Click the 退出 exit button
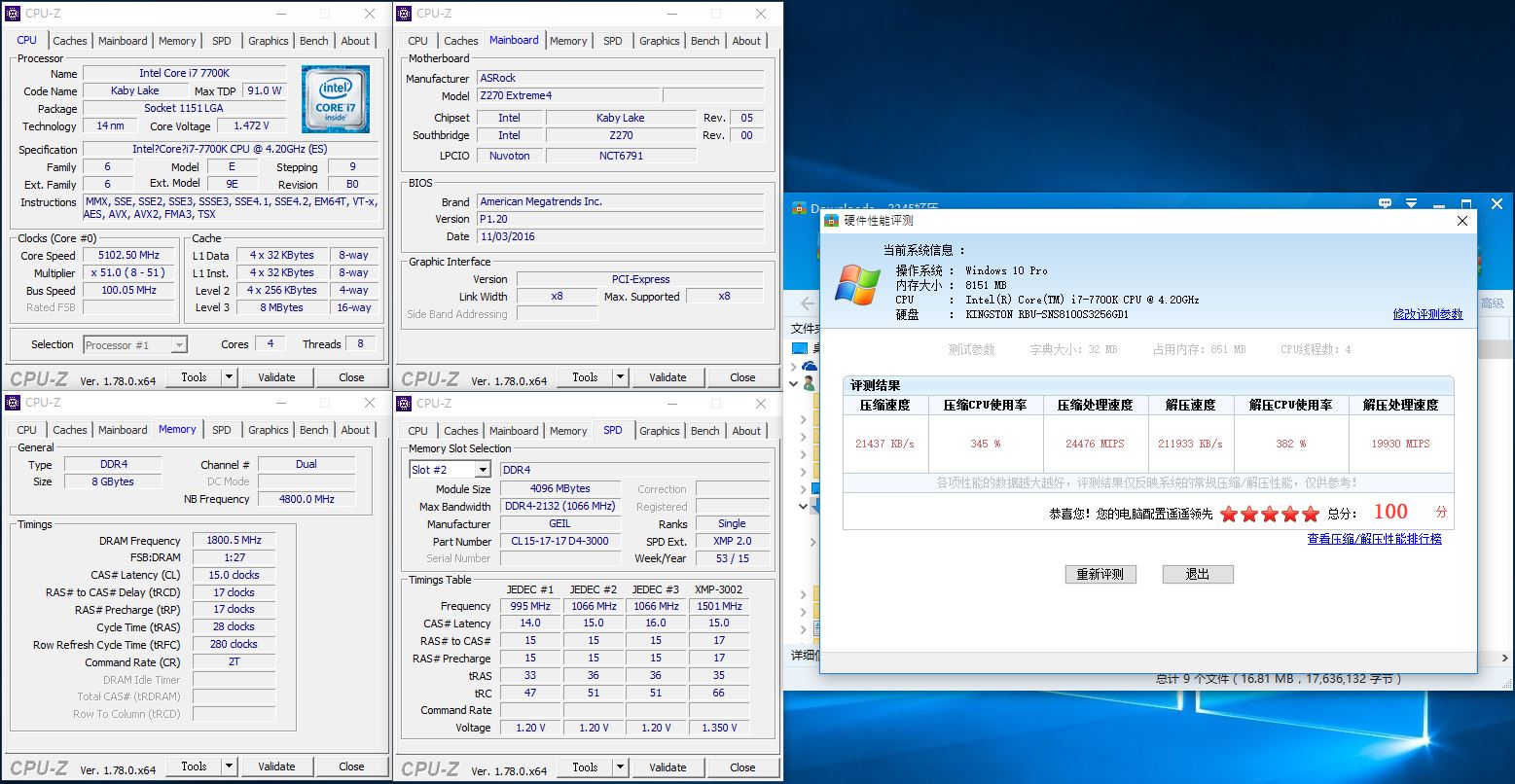 (1198, 575)
